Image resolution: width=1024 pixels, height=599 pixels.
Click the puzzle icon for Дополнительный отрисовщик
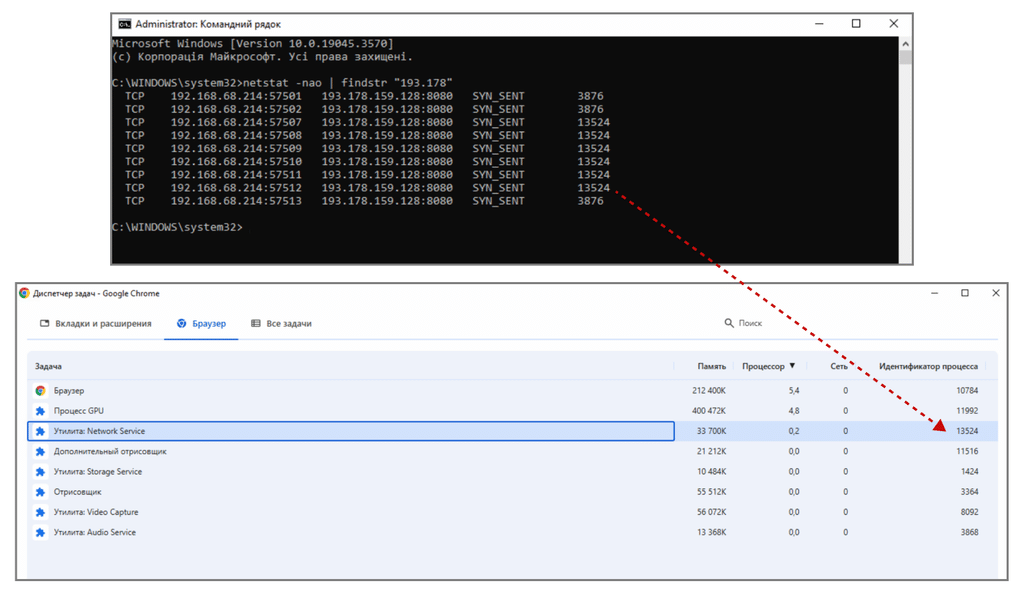coord(40,451)
